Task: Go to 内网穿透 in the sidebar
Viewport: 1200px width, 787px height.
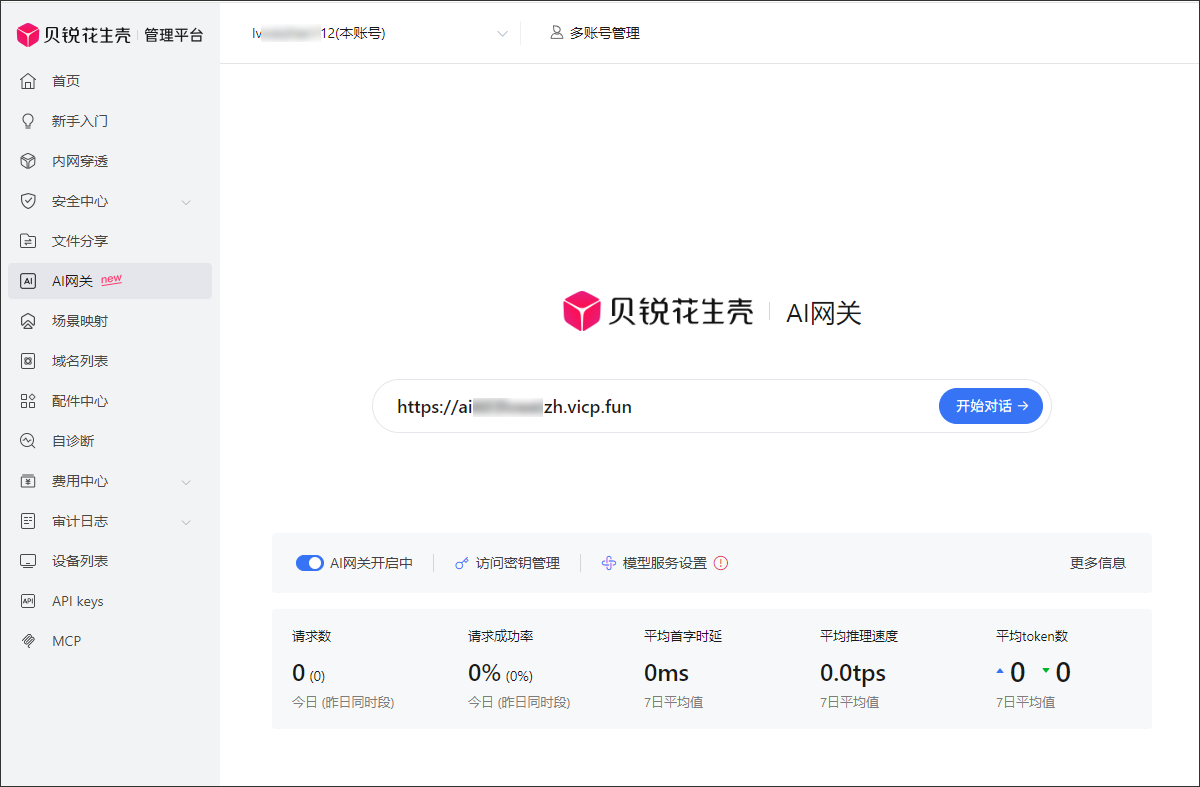Action: click(110, 161)
